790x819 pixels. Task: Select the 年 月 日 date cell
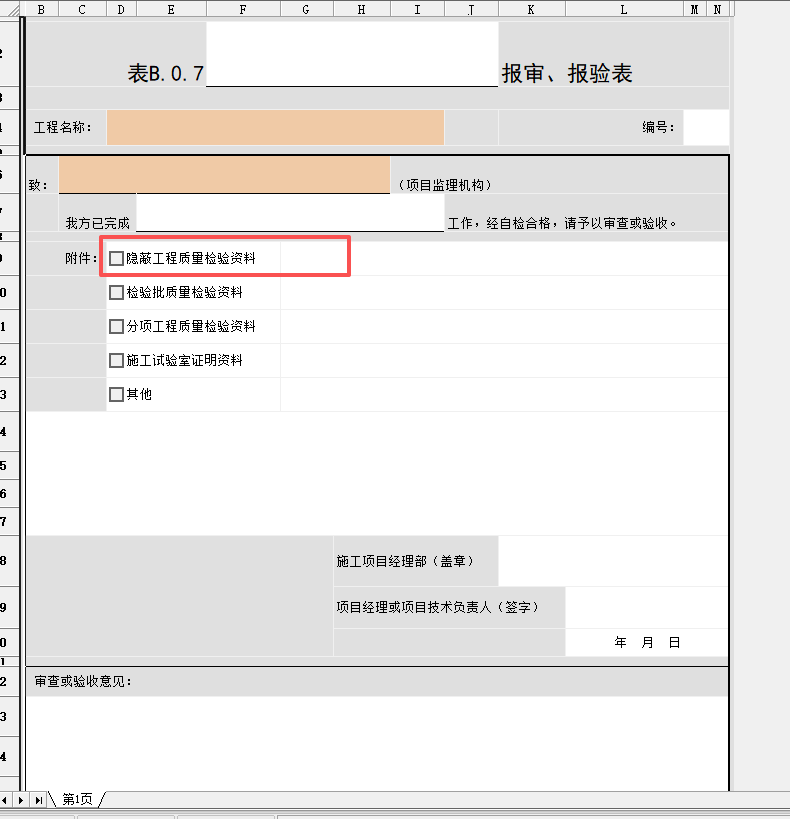click(647, 643)
